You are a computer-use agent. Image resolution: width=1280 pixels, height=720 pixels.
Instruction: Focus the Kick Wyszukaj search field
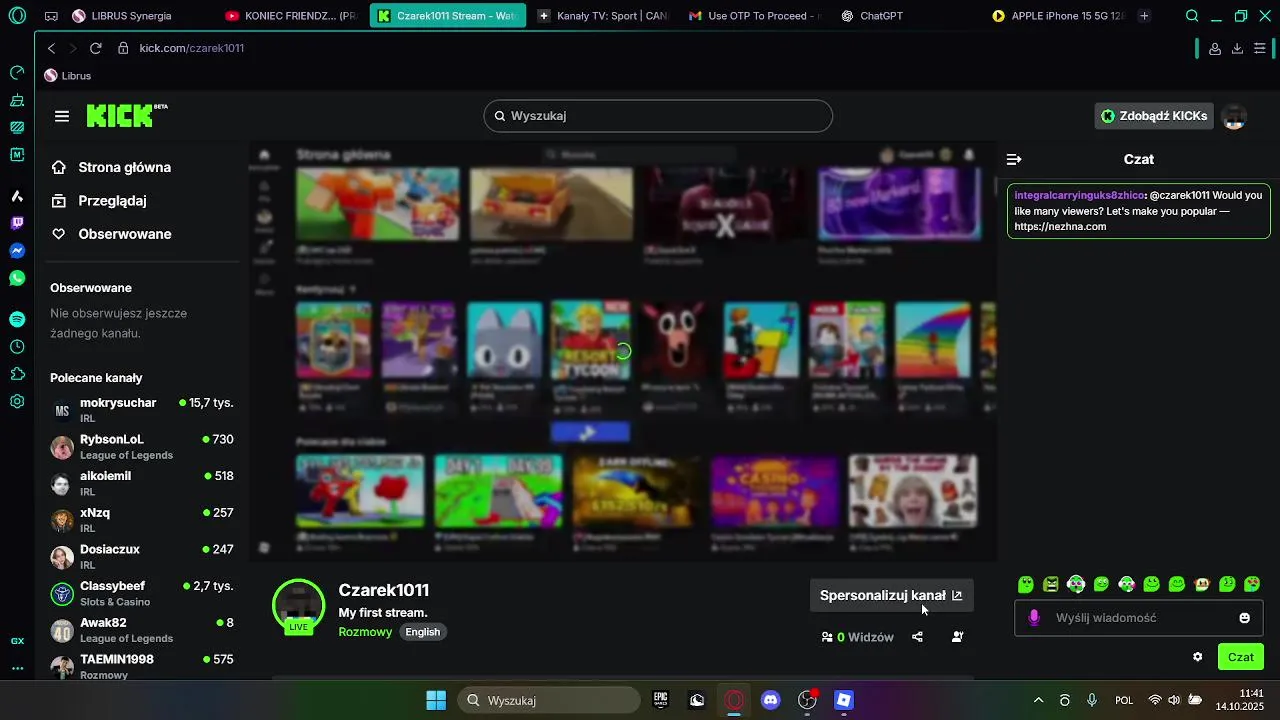coord(658,116)
